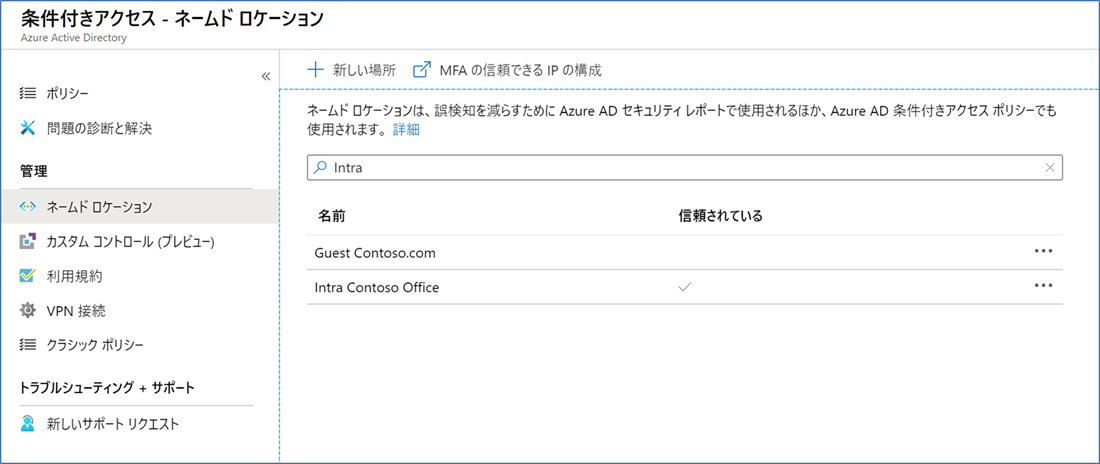Click the ネームド ロケーション arrows icon

27,206
